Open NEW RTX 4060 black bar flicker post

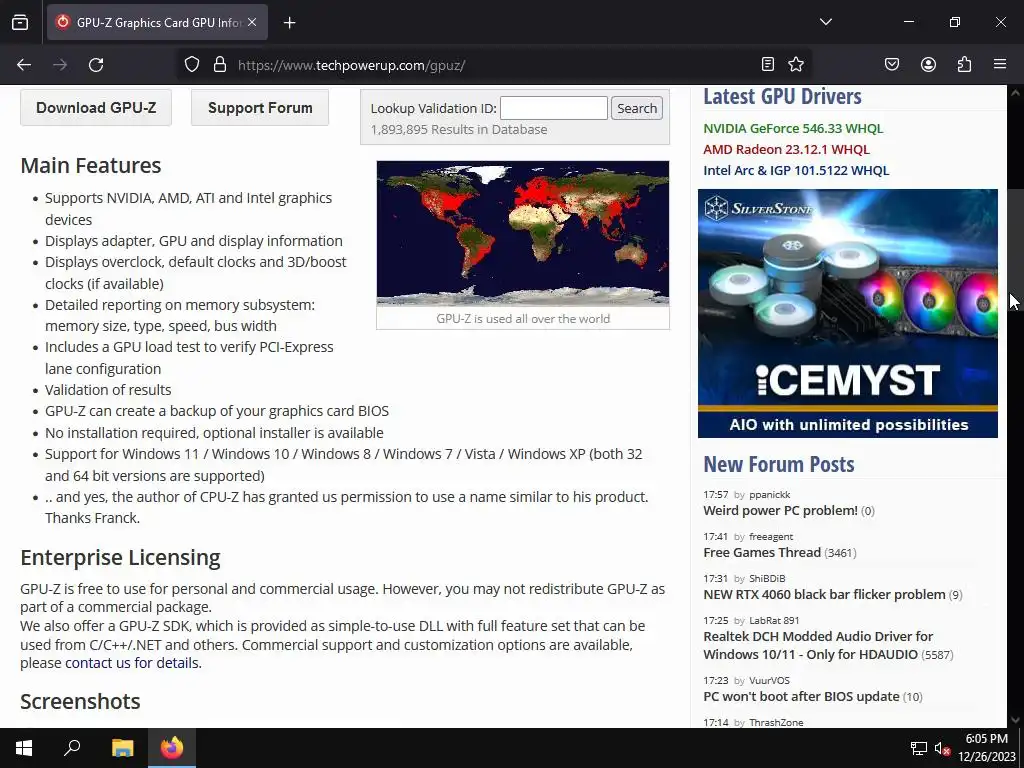pyautogui.click(x=824, y=594)
